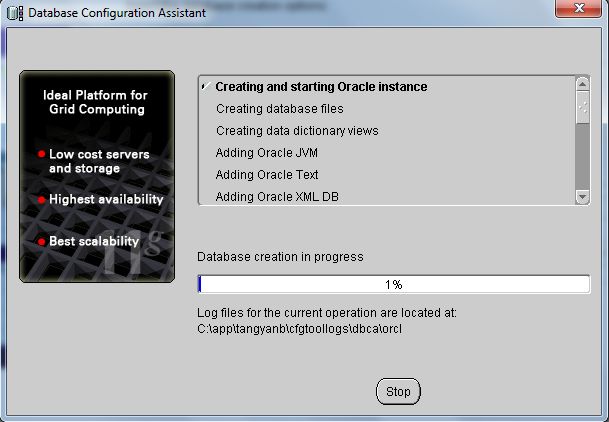Close the Database Configuration Assistant window
Image resolution: width=609 pixels, height=422 pixels.
(578, 9)
